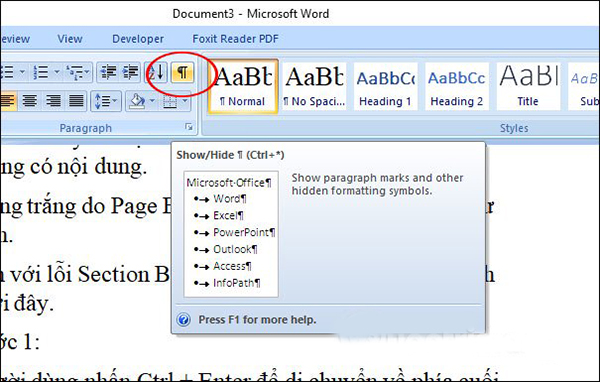Open the Foxit Reader PDF tab
The image size is (600, 382).
click(235, 39)
